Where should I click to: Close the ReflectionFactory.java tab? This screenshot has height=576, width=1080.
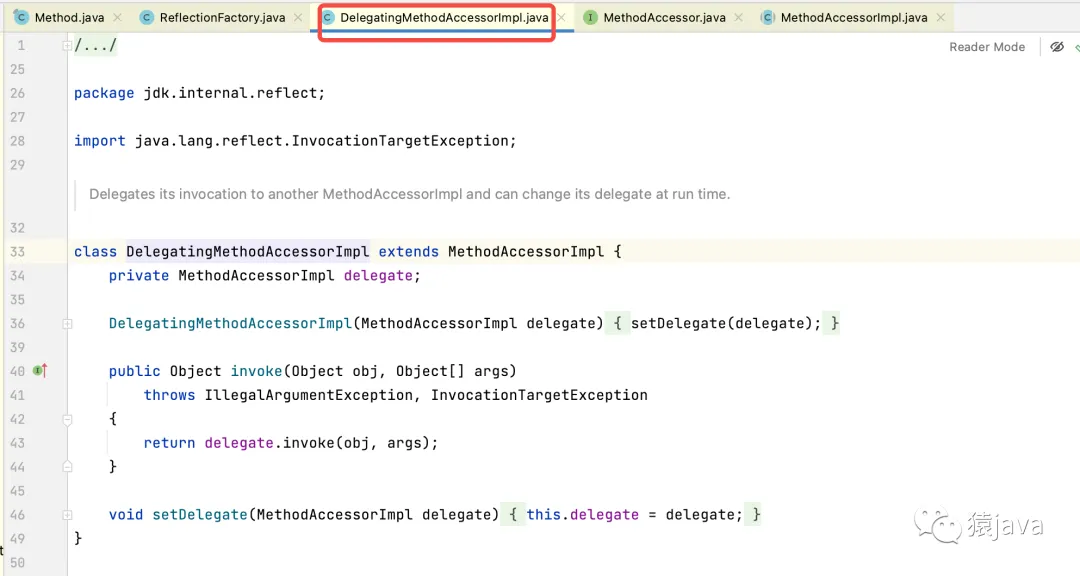click(x=298, y=18)
